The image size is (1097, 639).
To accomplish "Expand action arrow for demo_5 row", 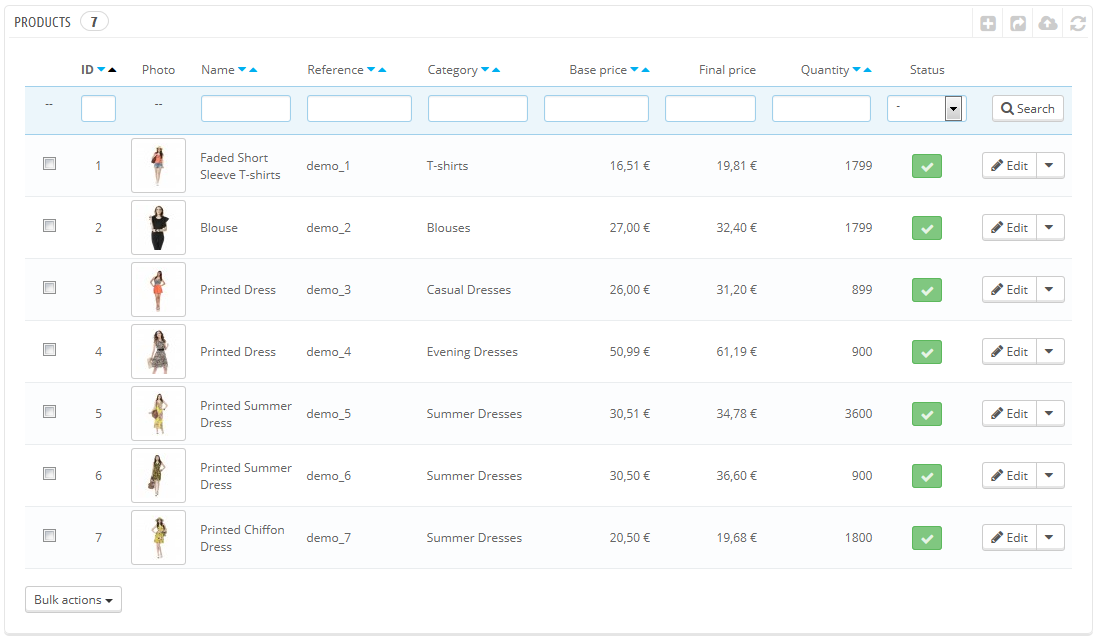I will coord(1050,414).
